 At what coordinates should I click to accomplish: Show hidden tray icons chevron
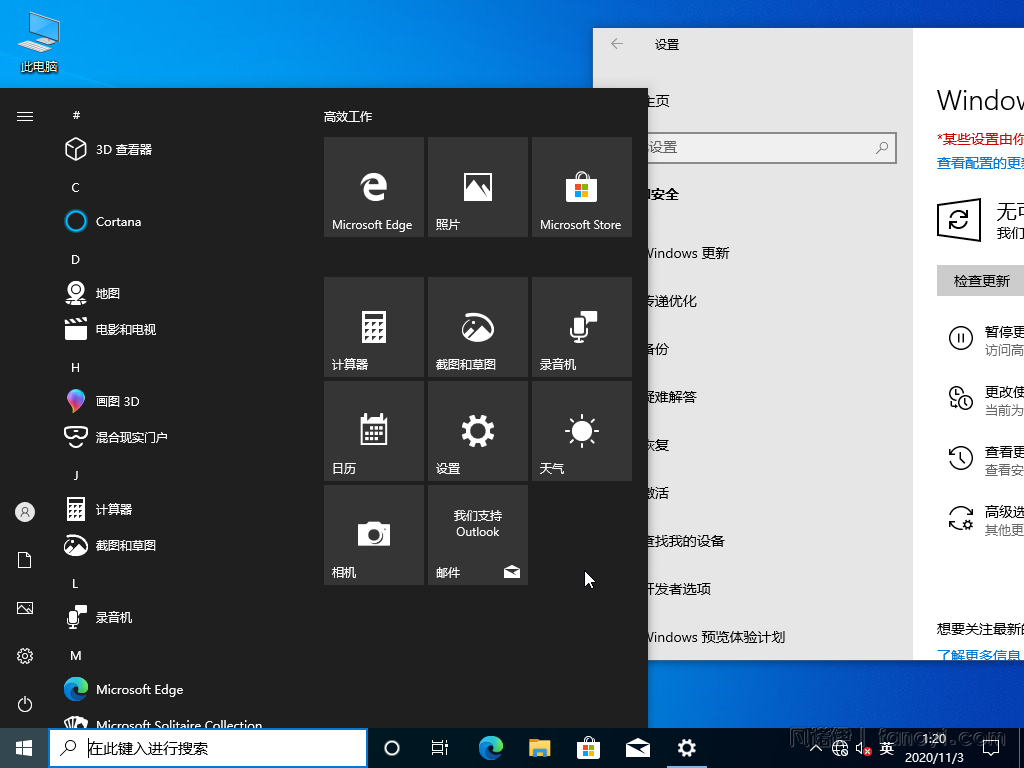[815, 748]
